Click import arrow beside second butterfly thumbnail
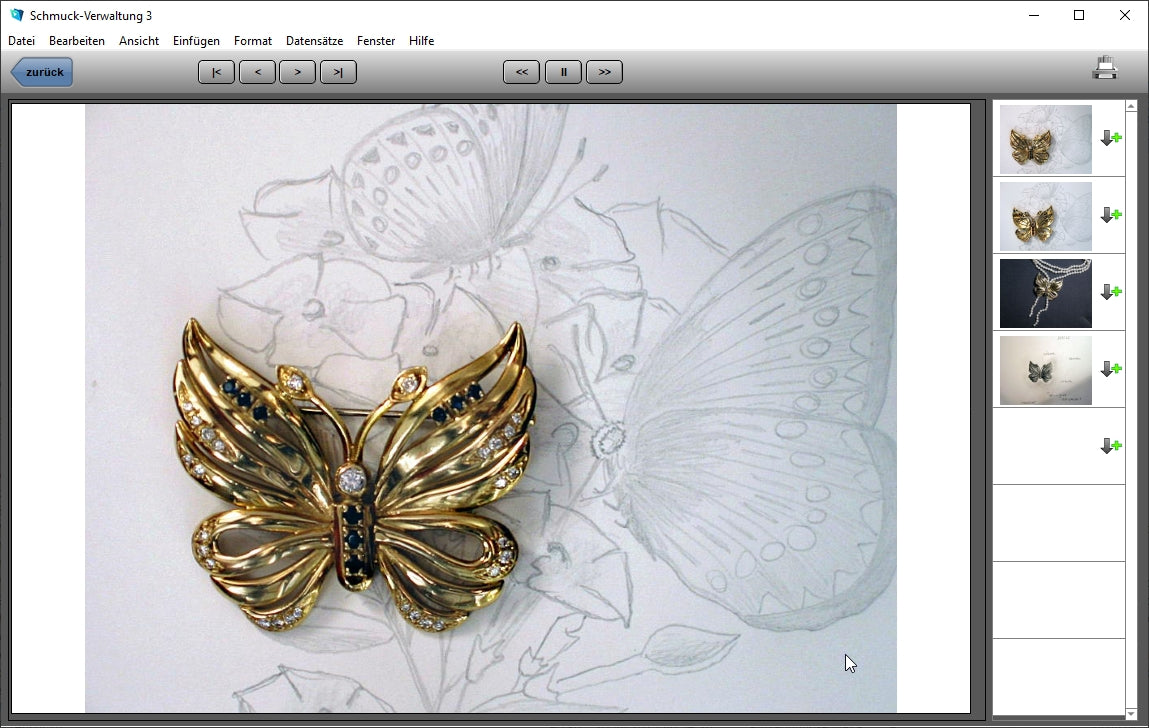Image resolution: width=1149 pixels, height=728 pixels. tap(1110, 216)
